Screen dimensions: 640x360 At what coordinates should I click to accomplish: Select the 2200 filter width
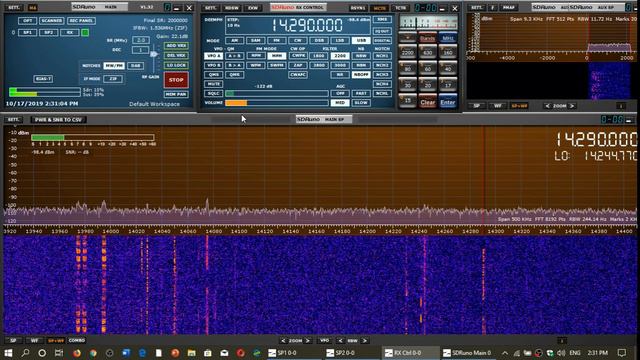point(340,56)
